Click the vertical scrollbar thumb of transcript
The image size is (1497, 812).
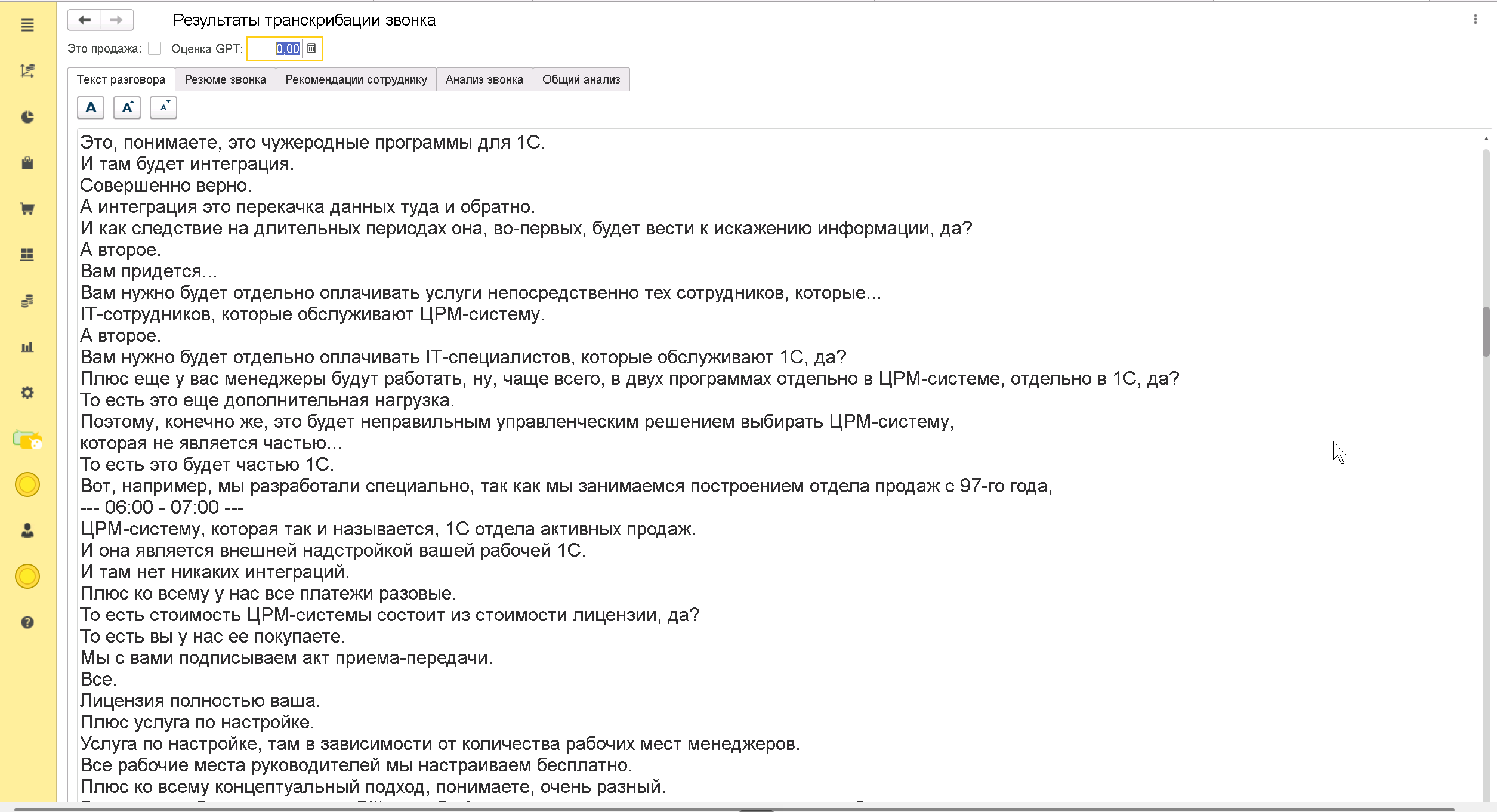[1486, 331]
